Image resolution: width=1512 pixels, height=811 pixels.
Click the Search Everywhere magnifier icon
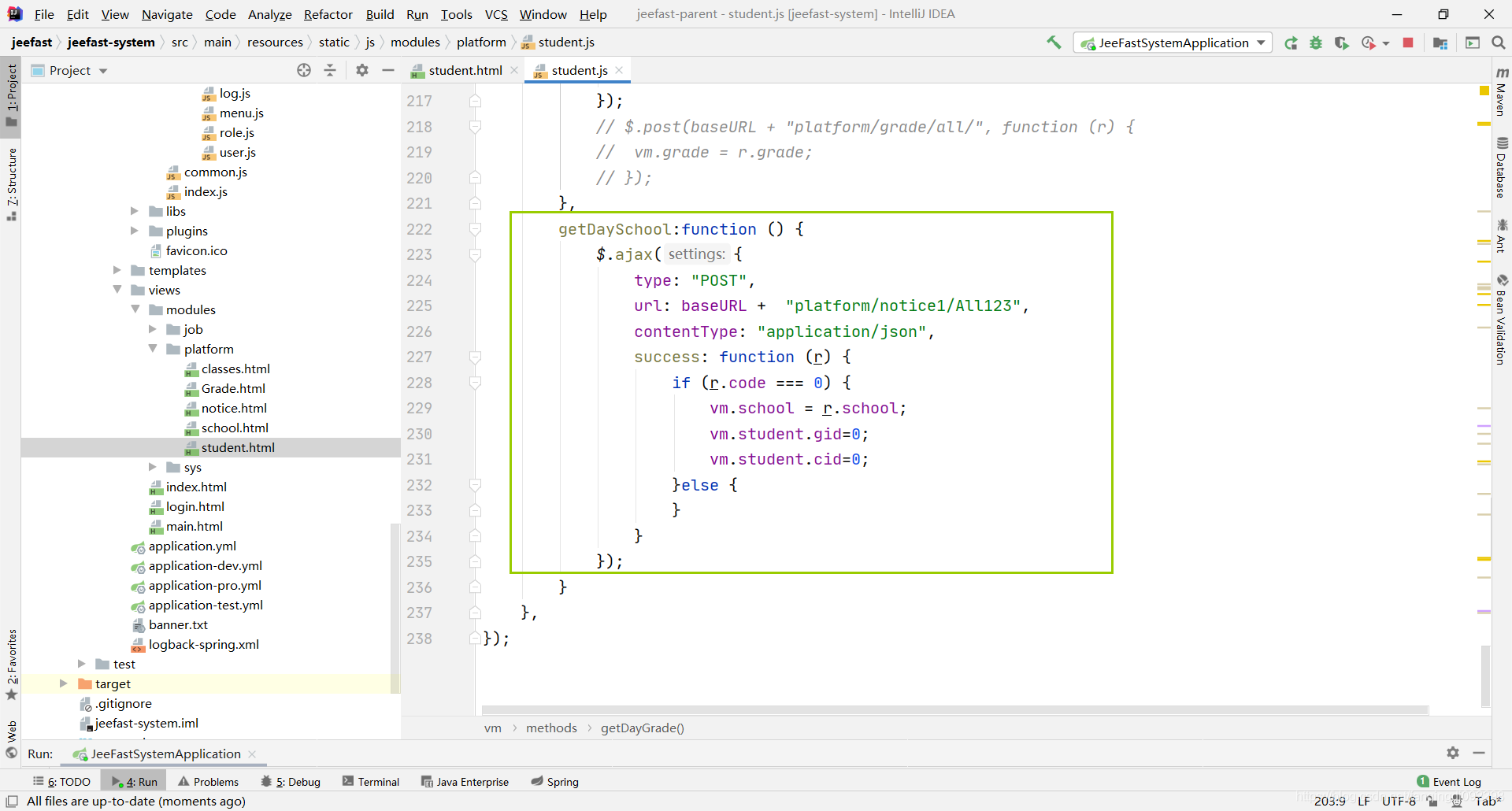(1499, 43)
